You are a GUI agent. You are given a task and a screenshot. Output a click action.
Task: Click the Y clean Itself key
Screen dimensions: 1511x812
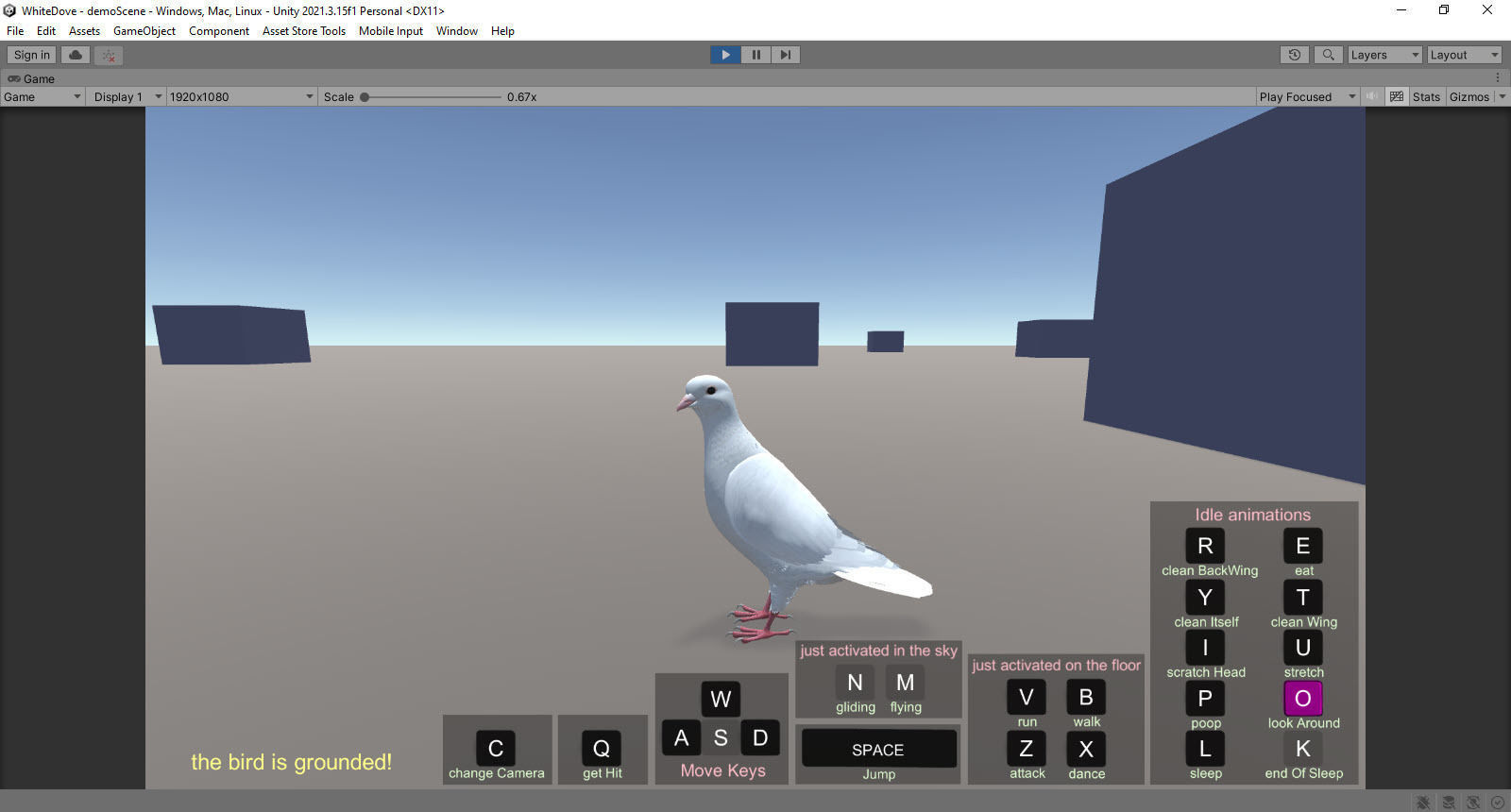(1205, 597)
